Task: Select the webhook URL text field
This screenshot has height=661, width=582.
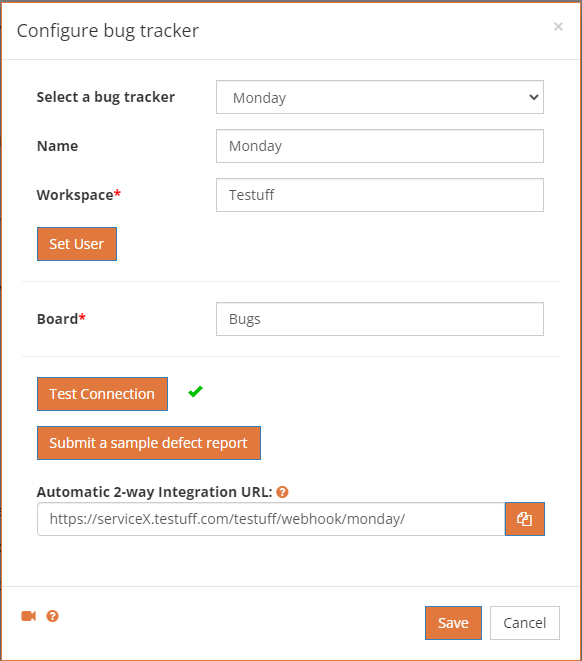Action: tap(271, 519)
